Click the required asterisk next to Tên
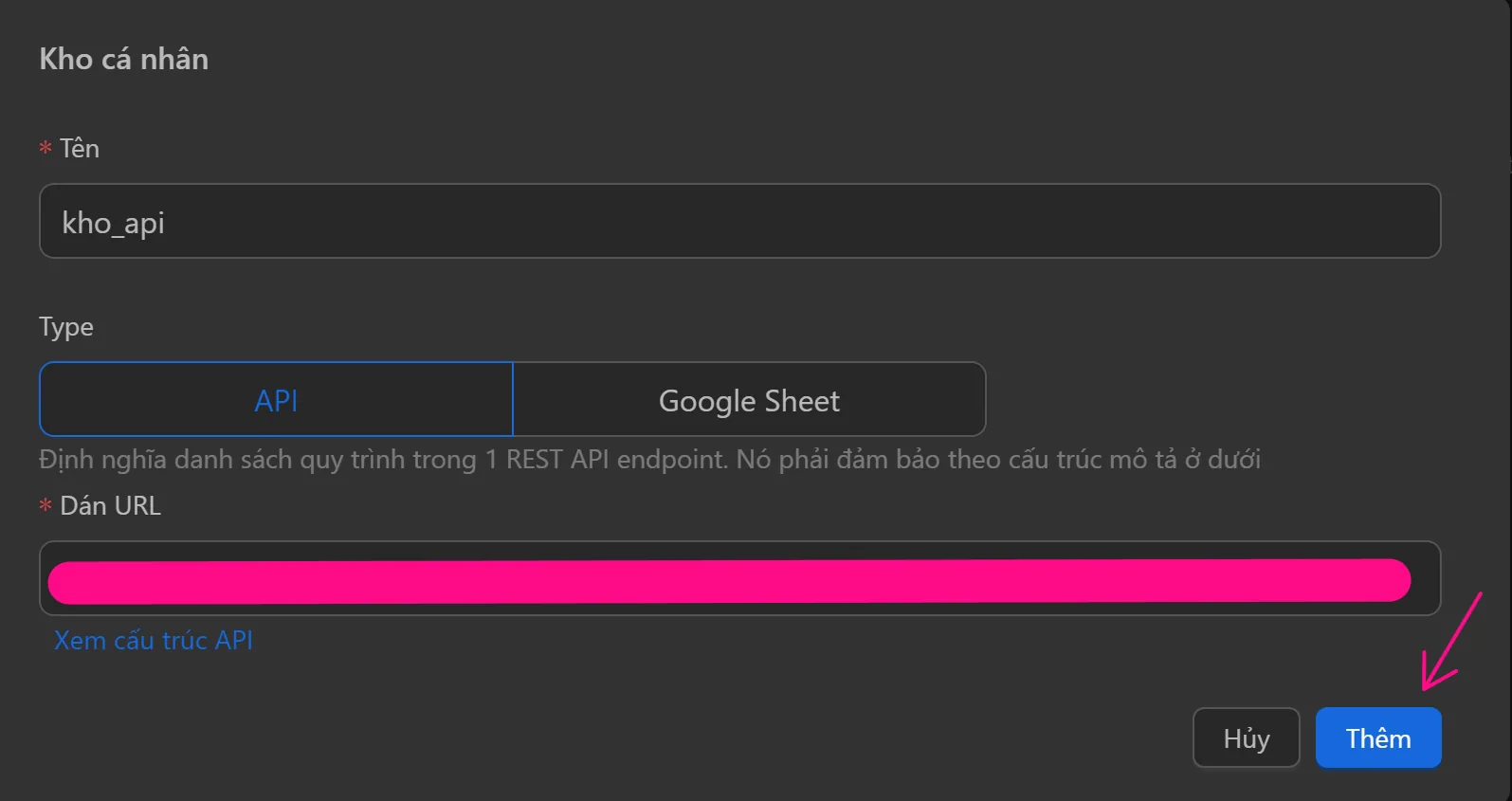Screen dimensions: 1512x801 pyautogui.click(x=44, y=148)
